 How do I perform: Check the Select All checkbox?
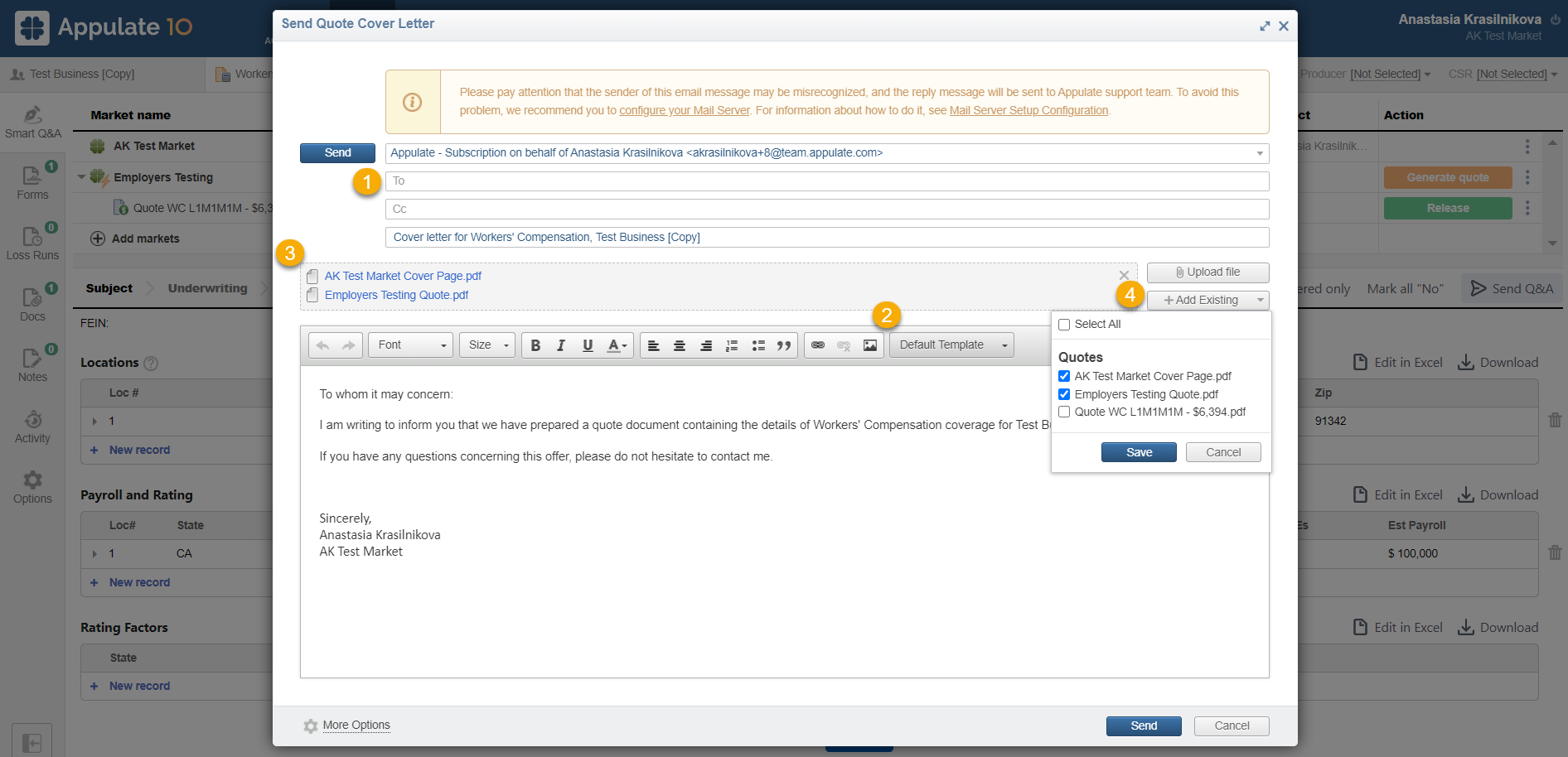click(1064, 325)
